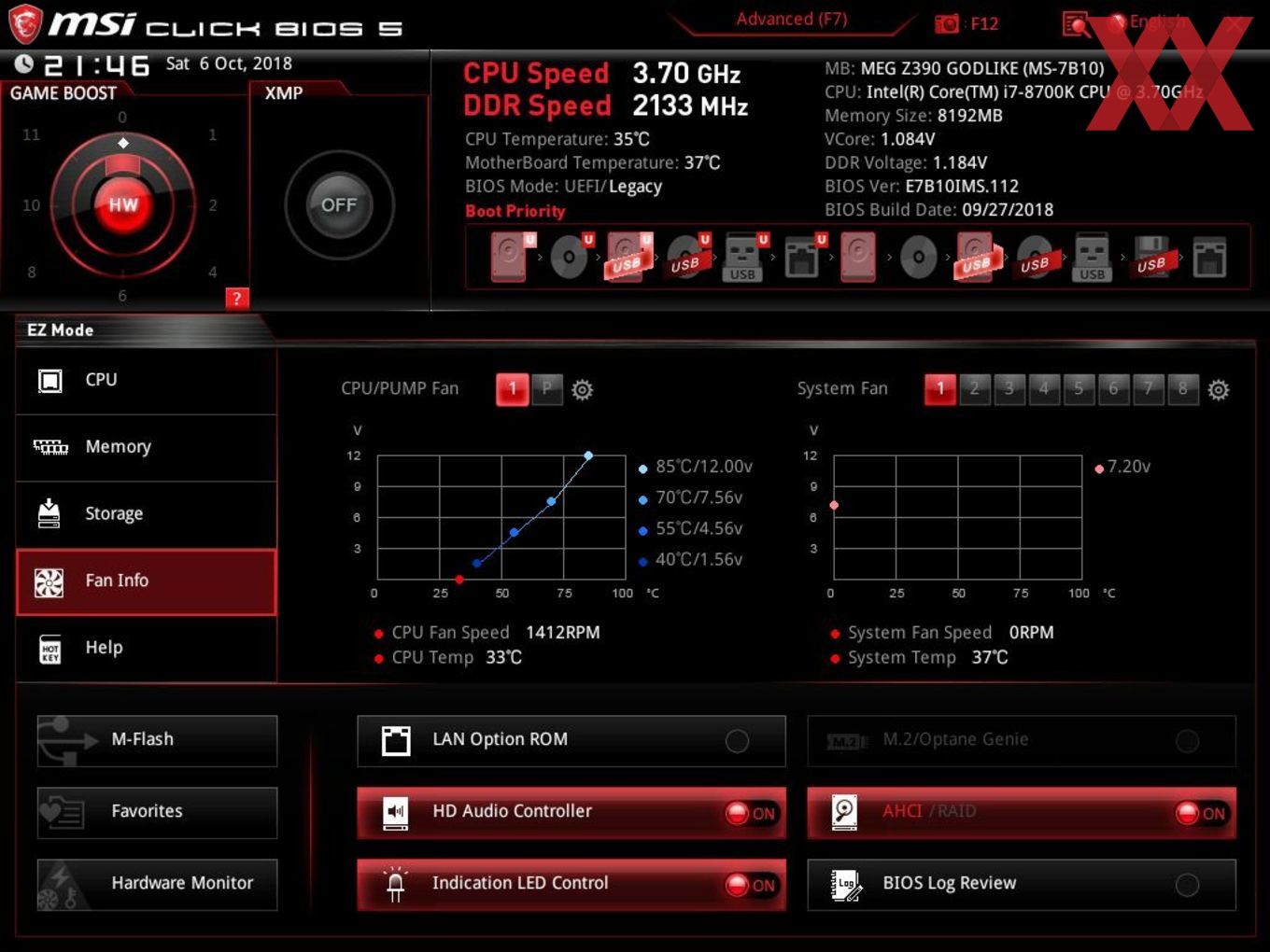Select the Fan Info section
The width and height of the screenshot is (1270, 952).
click(147, 581)
